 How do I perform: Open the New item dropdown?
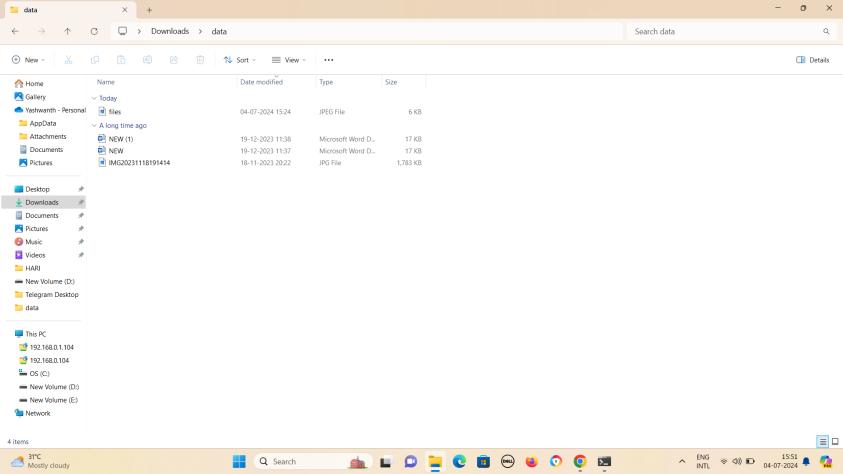click(x=28, y=60)
